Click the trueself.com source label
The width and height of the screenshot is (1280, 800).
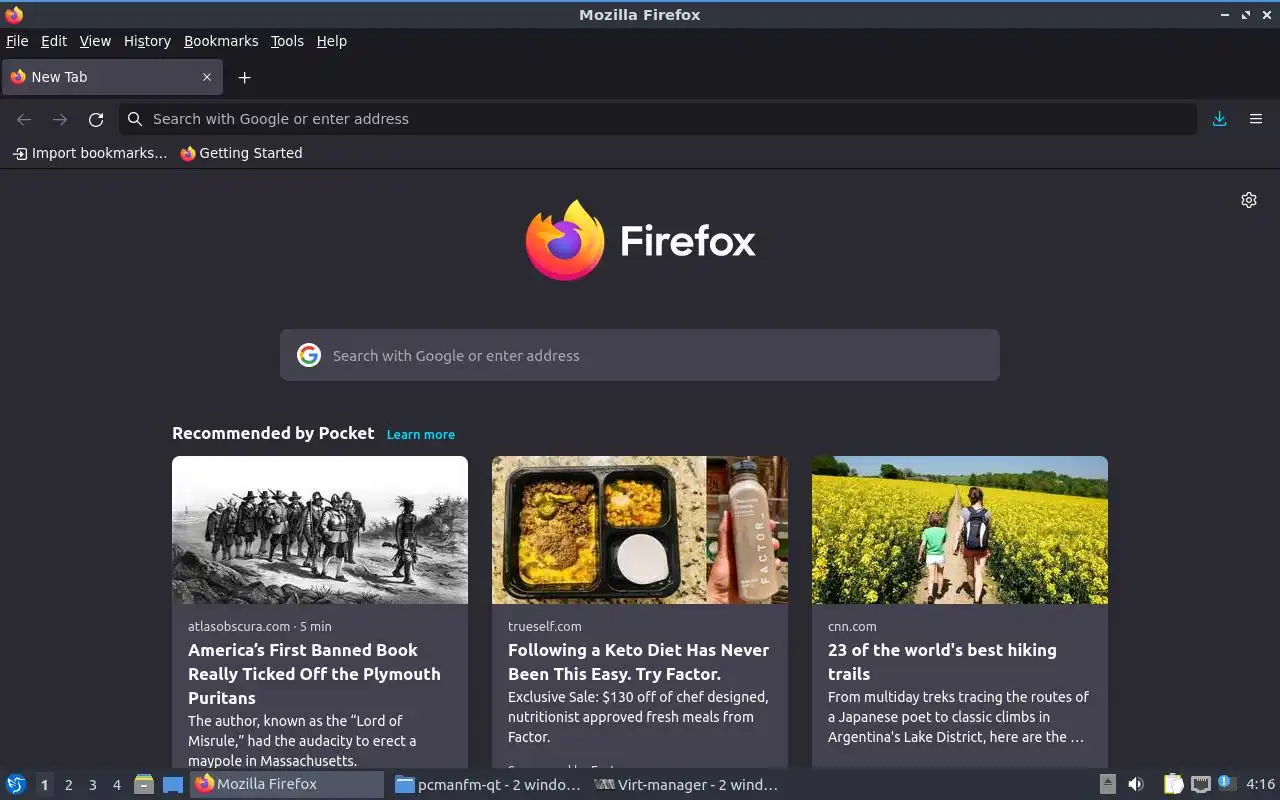coord(544,626)
